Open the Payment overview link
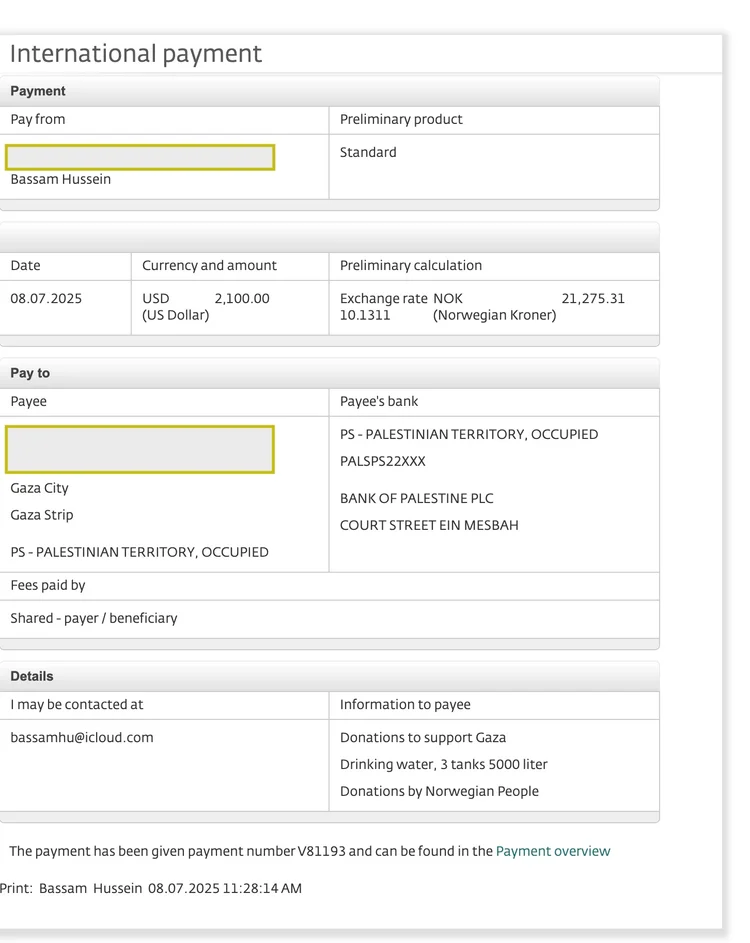750x943 pixels. coord(552,851)
